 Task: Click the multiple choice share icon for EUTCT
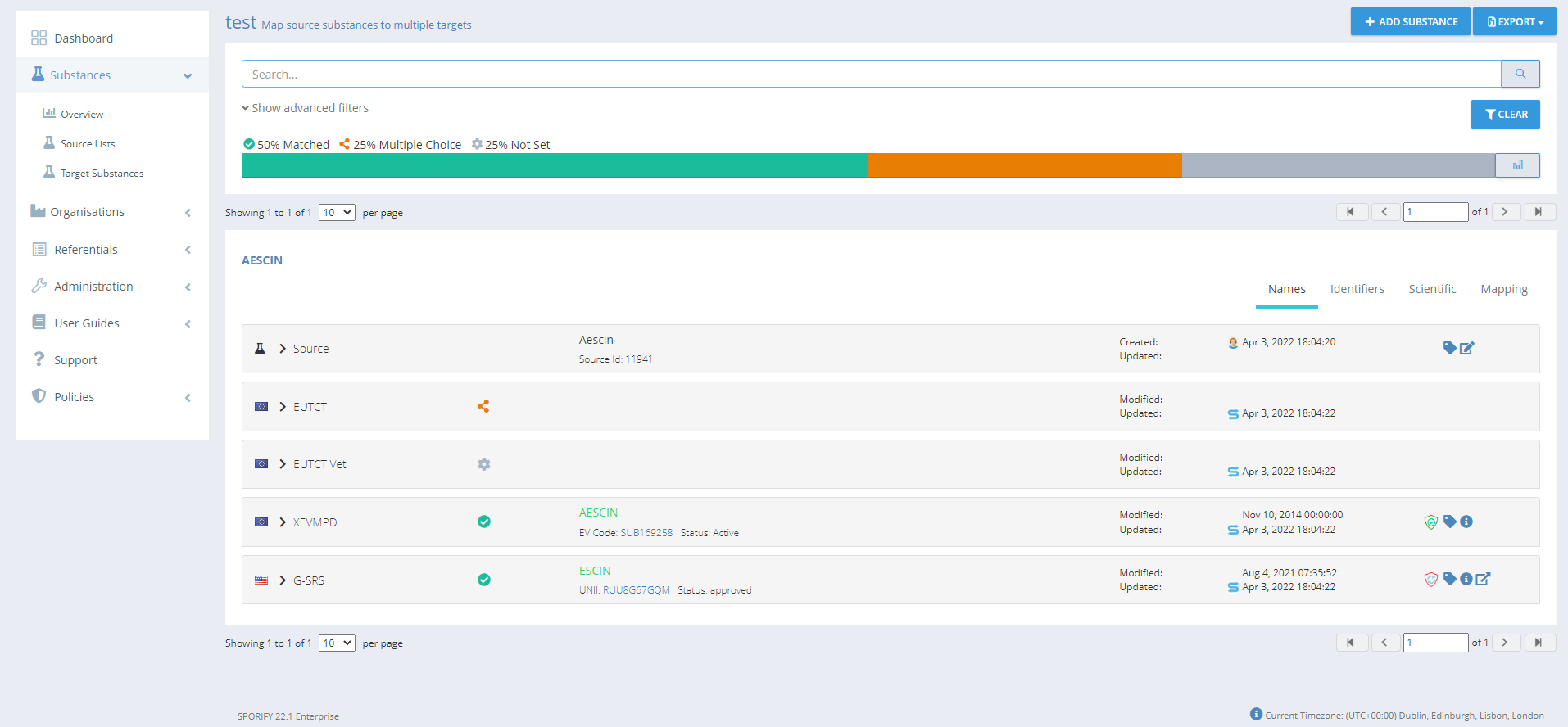coord(483,406)
